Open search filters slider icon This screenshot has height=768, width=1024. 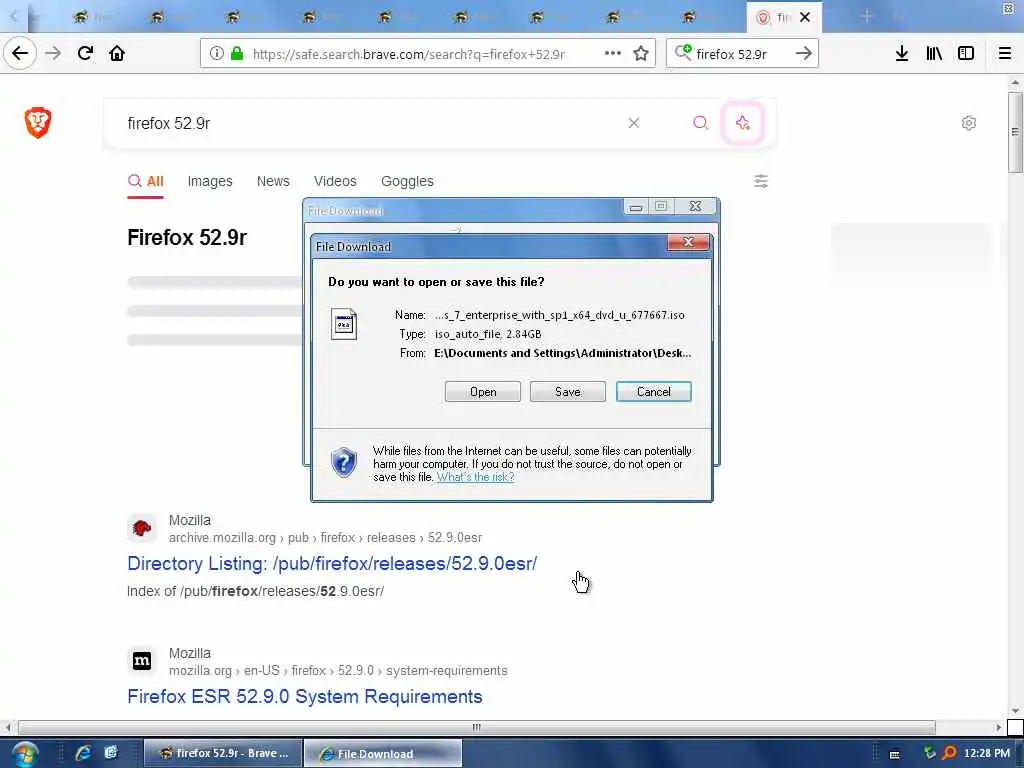(x=761, y=181)
